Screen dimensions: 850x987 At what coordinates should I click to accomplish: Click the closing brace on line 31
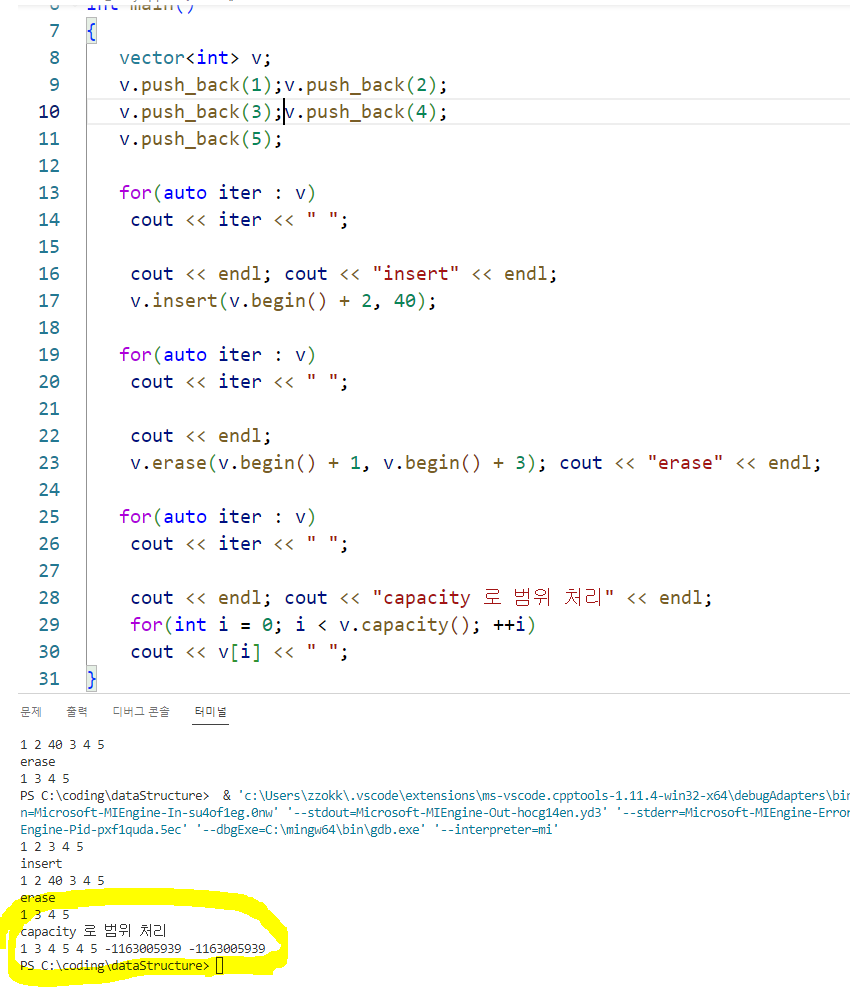[x=92, y=679]
